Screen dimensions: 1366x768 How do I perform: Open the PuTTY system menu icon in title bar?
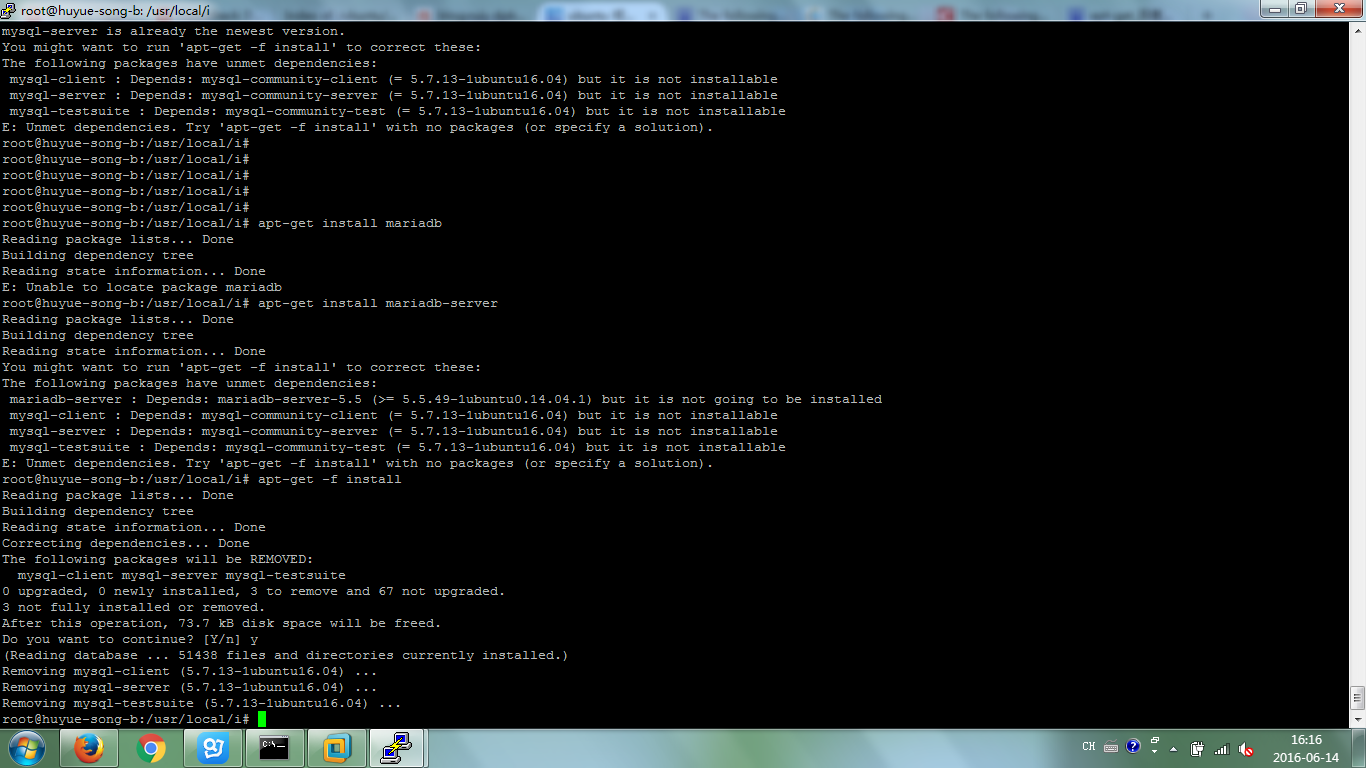(x=9, y=10)
